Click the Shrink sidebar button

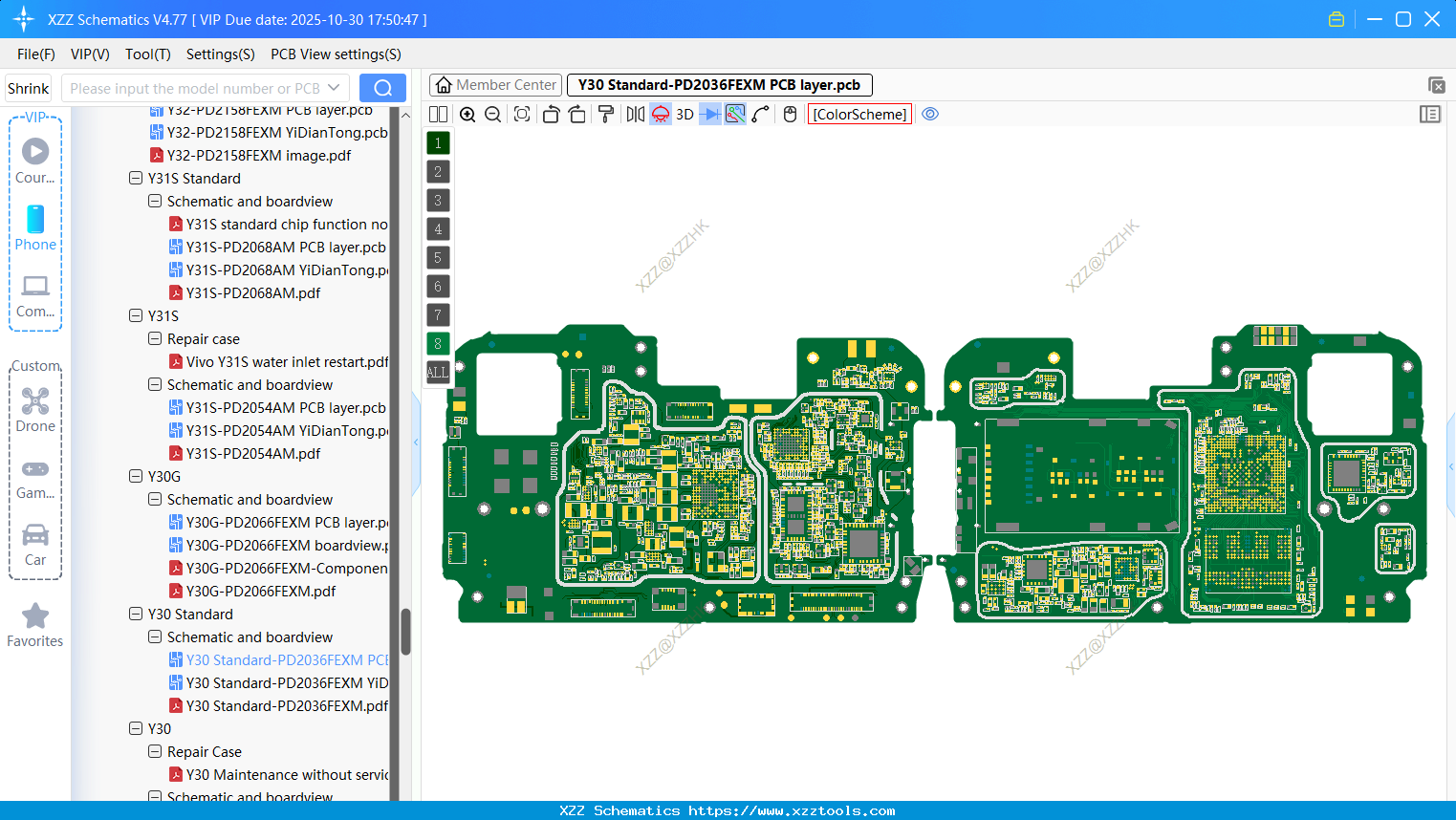point(28,88)
